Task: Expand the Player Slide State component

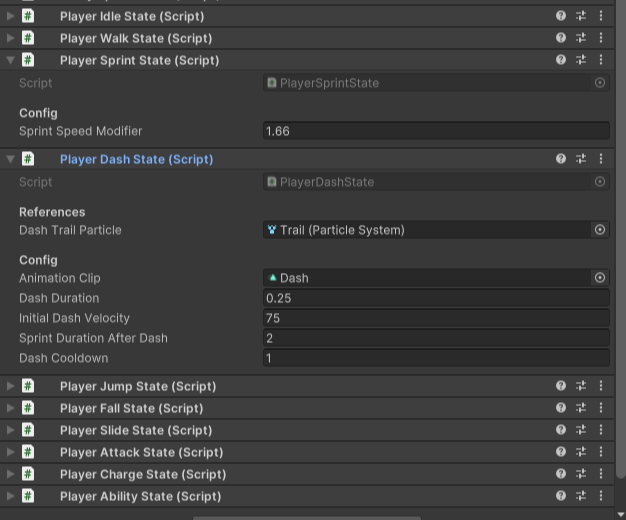Action: (10, 430)
